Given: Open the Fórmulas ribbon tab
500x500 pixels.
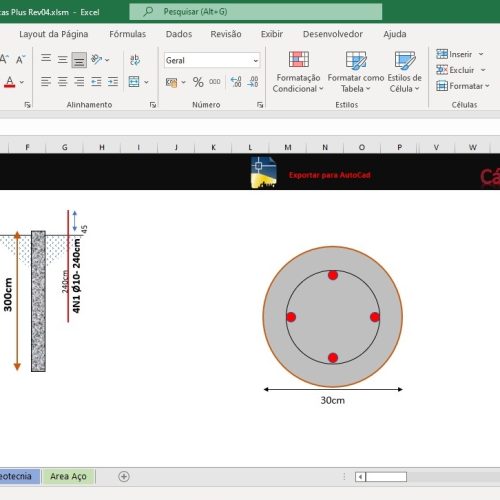Looking at the screenshot, I should (x=127, y=34).
